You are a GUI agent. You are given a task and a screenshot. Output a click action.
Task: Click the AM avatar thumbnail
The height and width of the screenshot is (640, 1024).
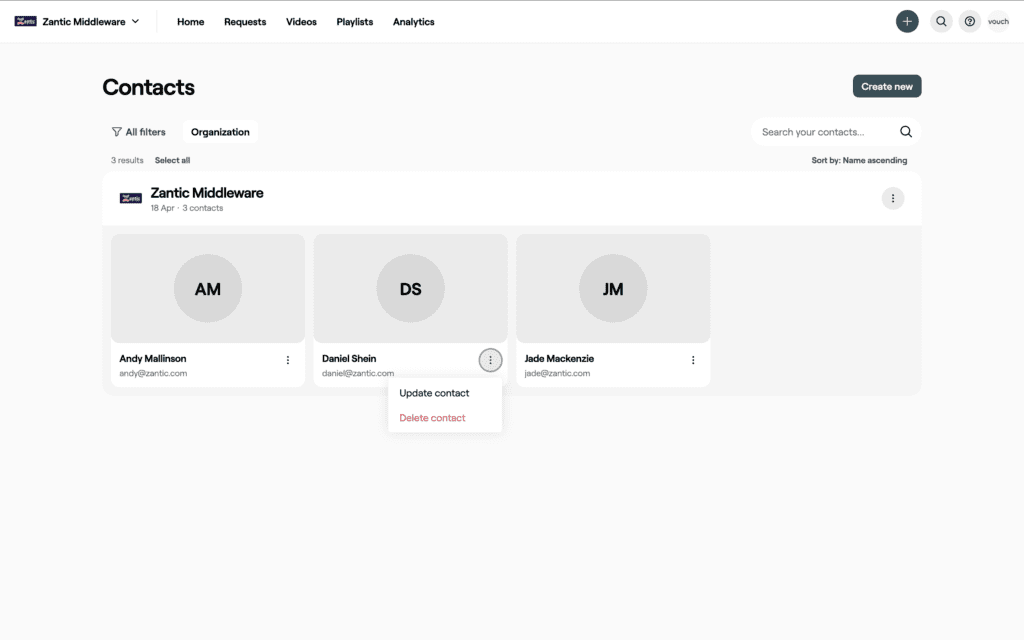(208, 289)
